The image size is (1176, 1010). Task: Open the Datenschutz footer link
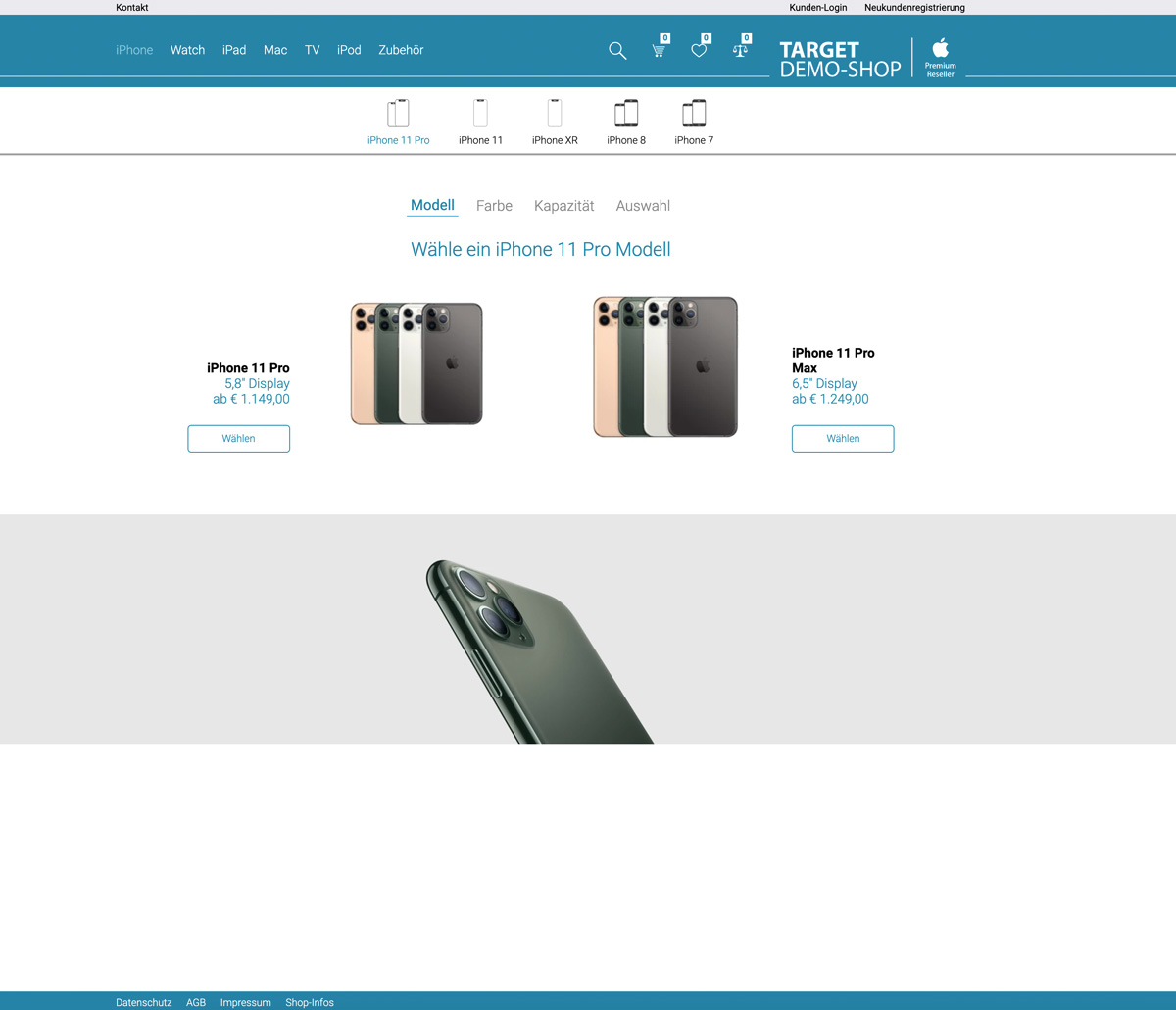(x=144, y=1002)
